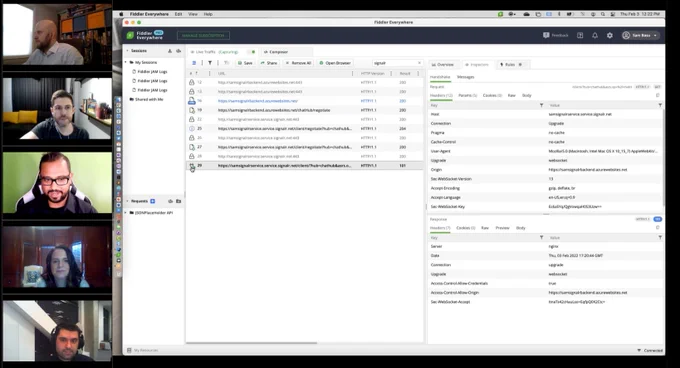
Task: Collapse the My Sessions folder
Action: [126, 62]
